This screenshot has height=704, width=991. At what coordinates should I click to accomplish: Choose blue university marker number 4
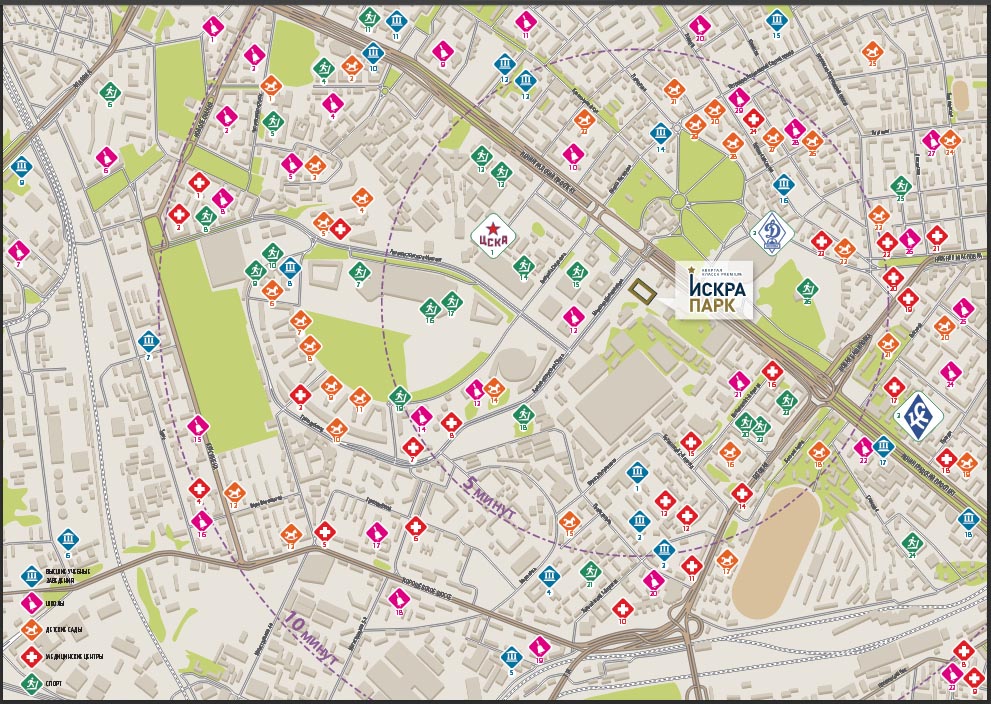tap(549, 576)
